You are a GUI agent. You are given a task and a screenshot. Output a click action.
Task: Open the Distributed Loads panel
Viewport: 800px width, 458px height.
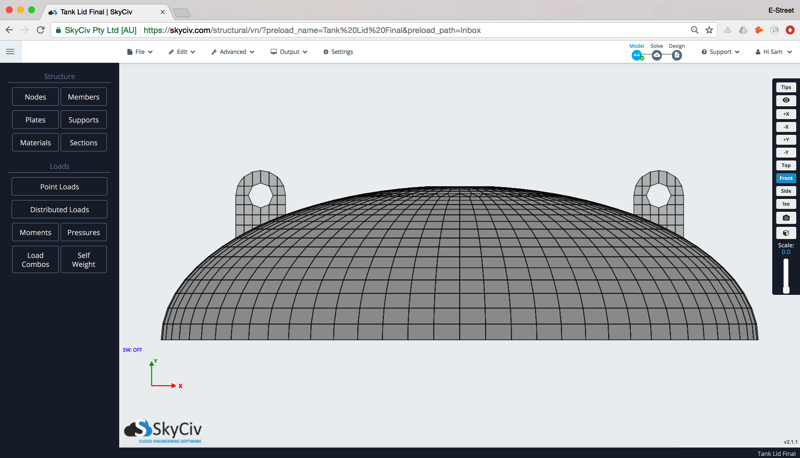coord(59,210)
